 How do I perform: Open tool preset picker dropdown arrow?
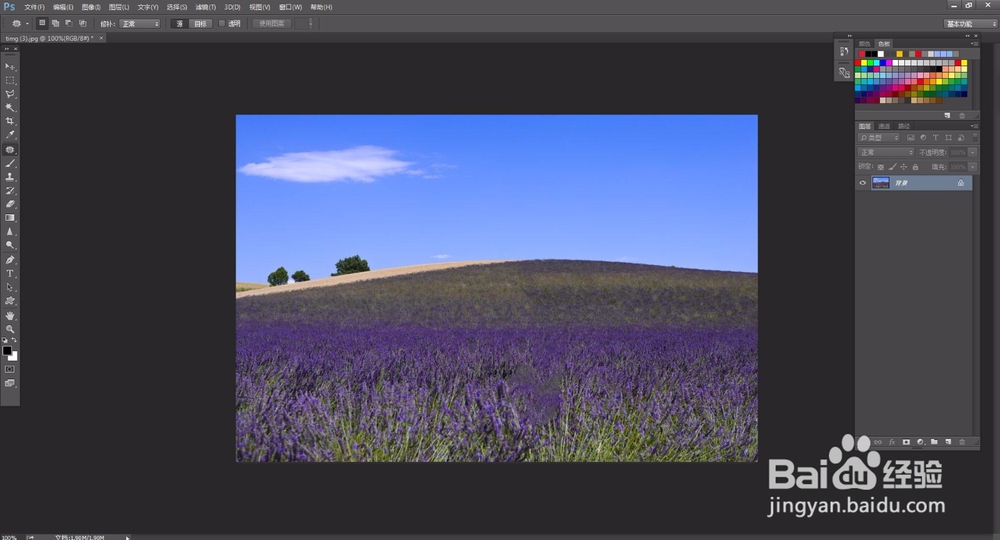tap(27, 24)
